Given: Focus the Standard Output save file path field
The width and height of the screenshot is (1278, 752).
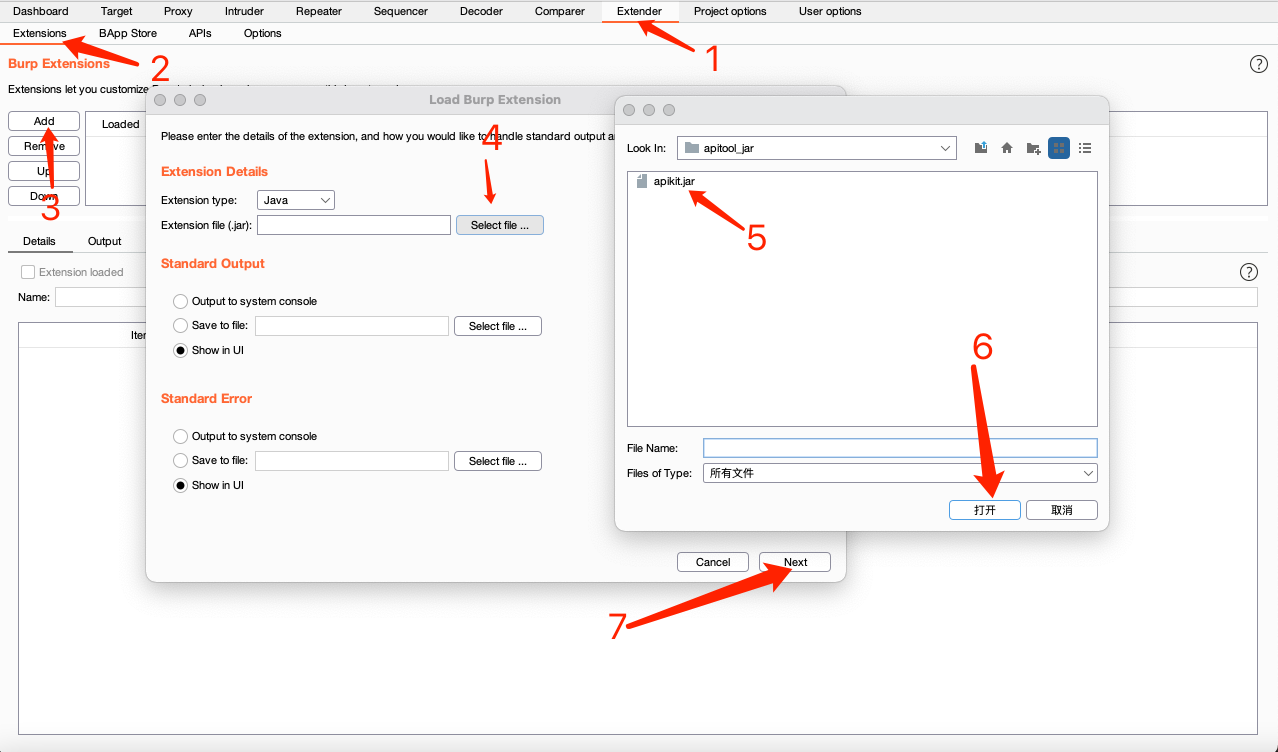Looking at the screenshot, I should pos(352,326).
